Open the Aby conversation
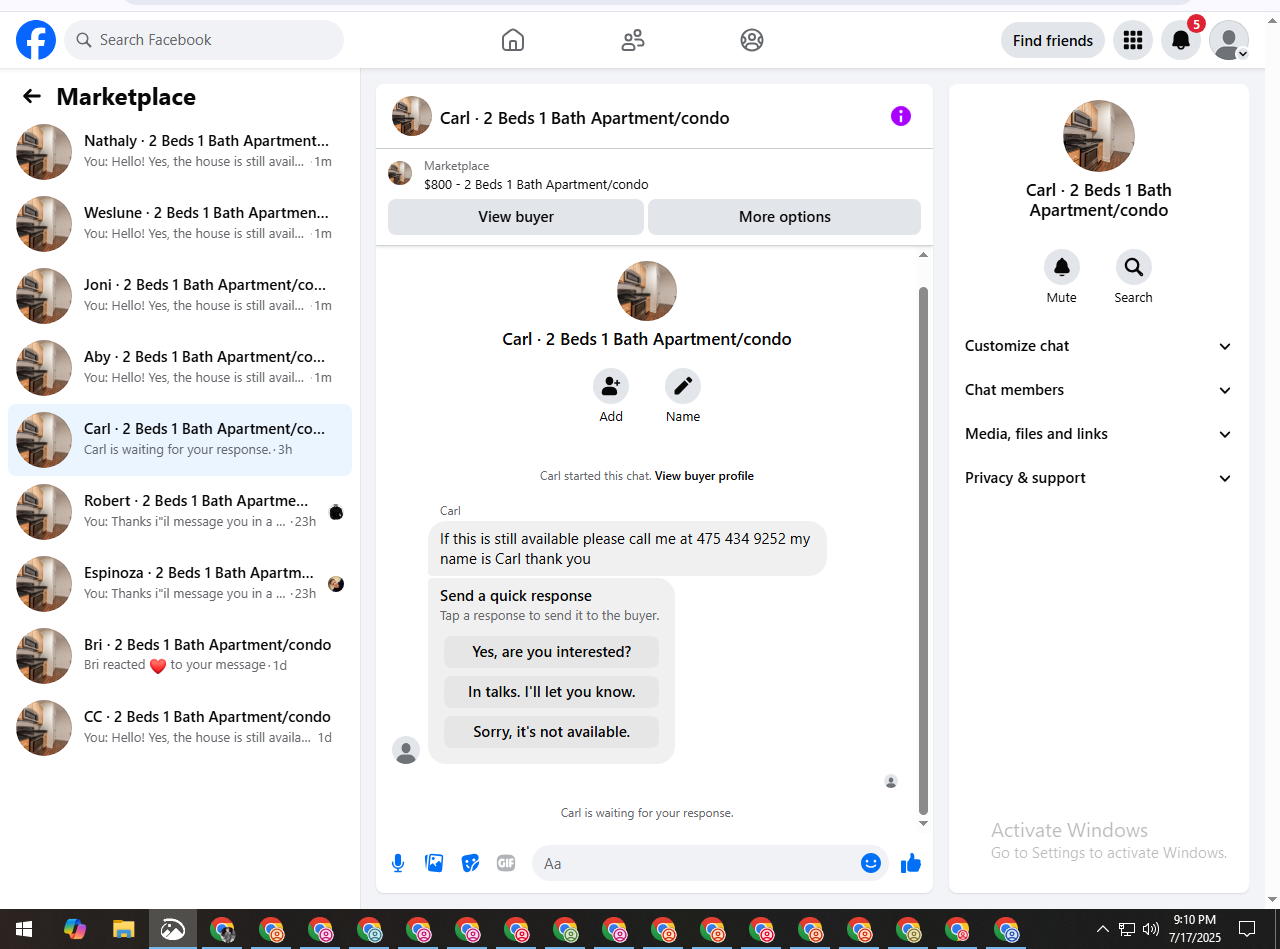Image resolution: width=1280 pixels, height=949 pixels. tap(180, 368)
